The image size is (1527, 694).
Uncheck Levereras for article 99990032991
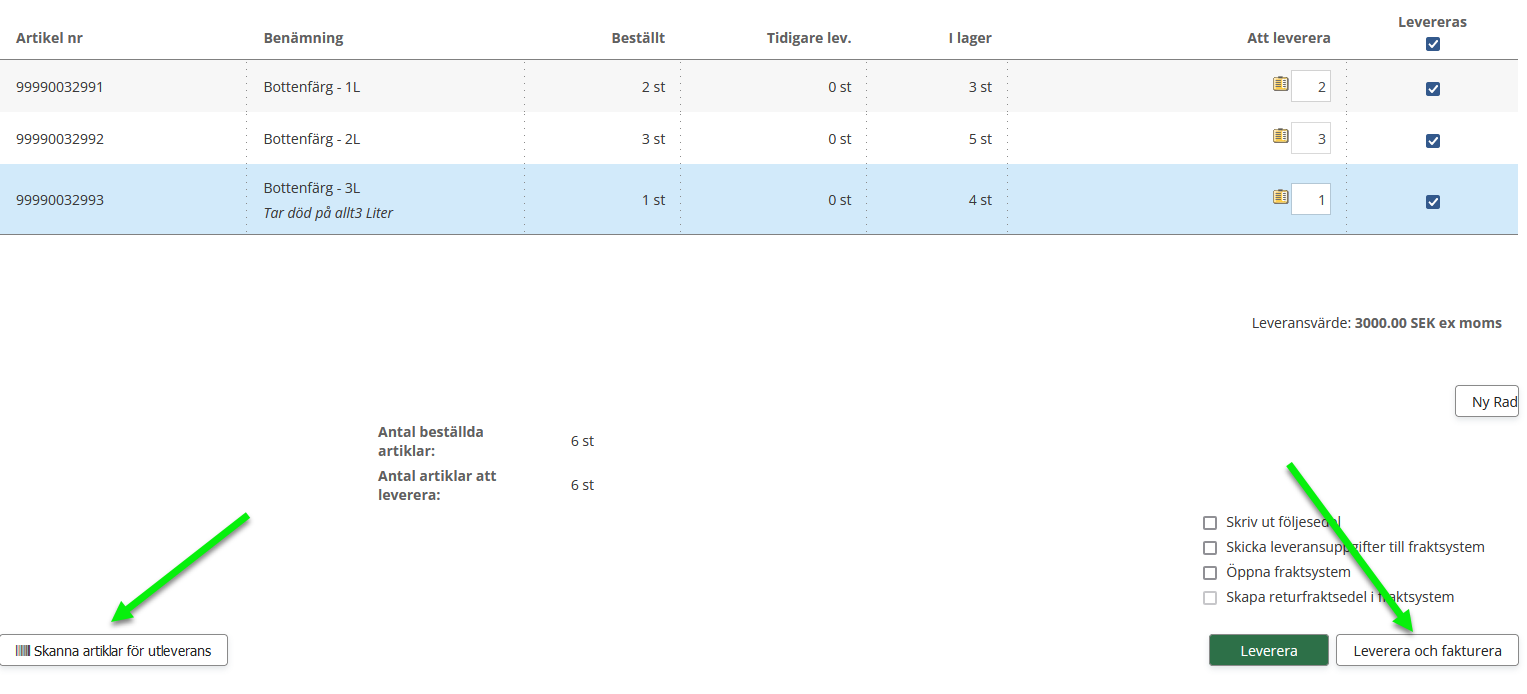tap(1432, 89)
